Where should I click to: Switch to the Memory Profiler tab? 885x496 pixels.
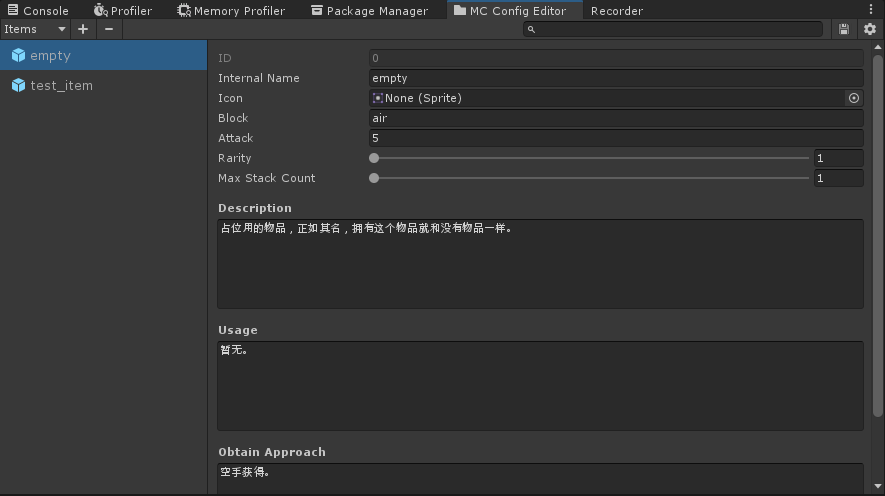click(x=231, y=11)
